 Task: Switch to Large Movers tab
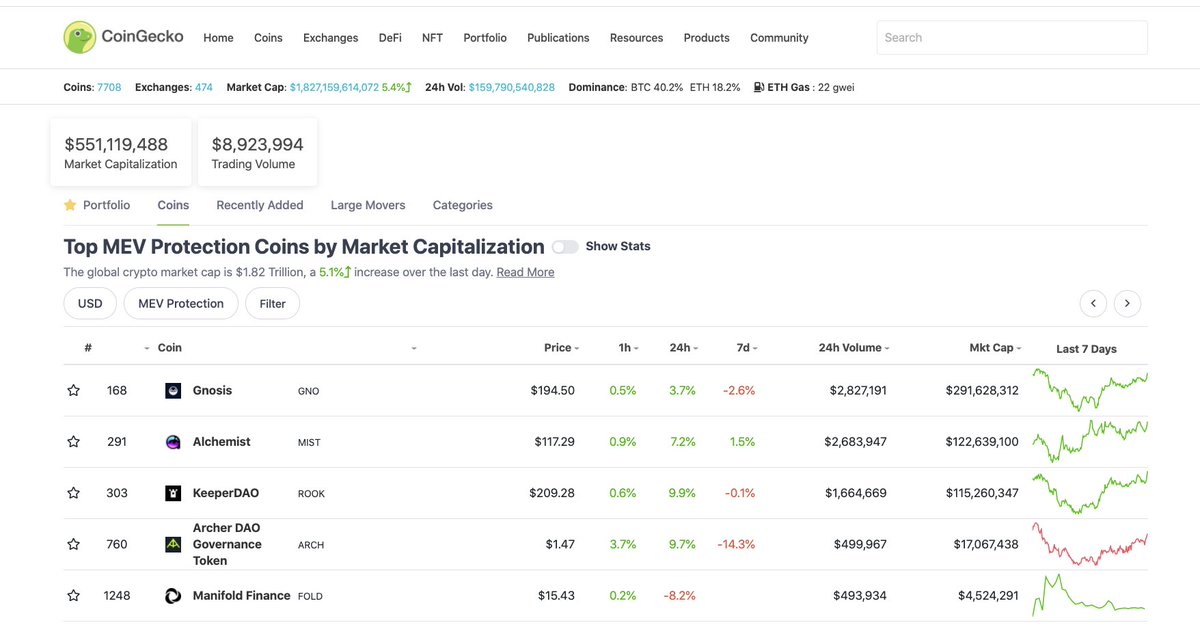pyautogui.click(x=368, y=205)
